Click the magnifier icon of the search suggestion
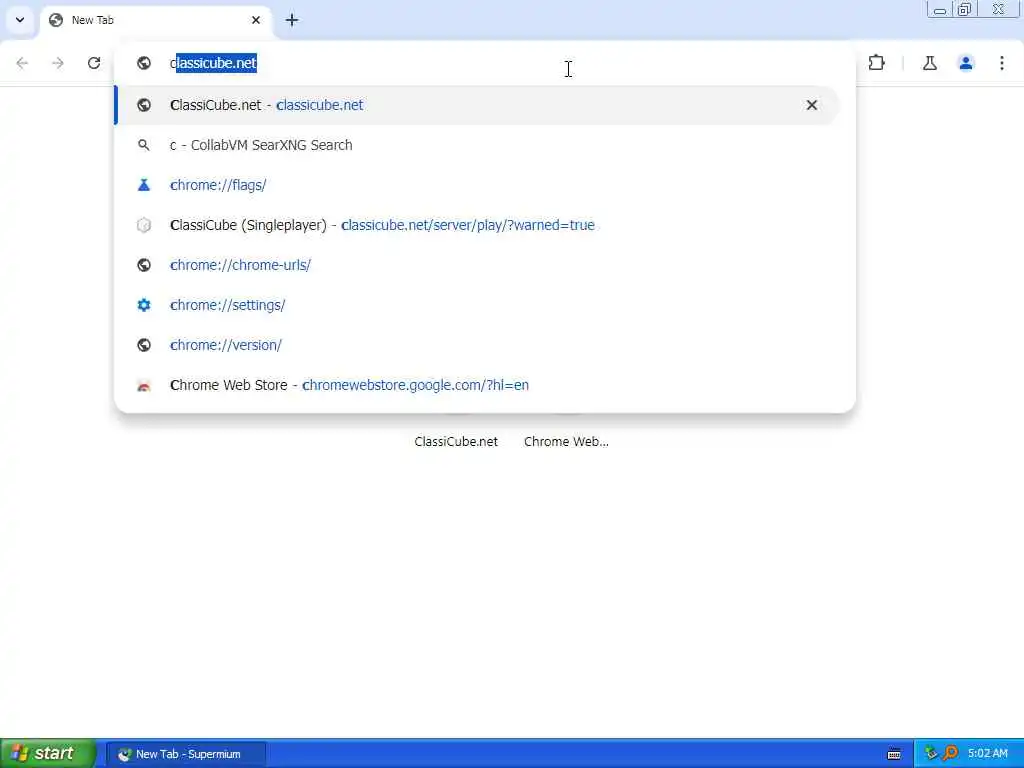Screen dimensions: 1024x768 pos(144,145)
